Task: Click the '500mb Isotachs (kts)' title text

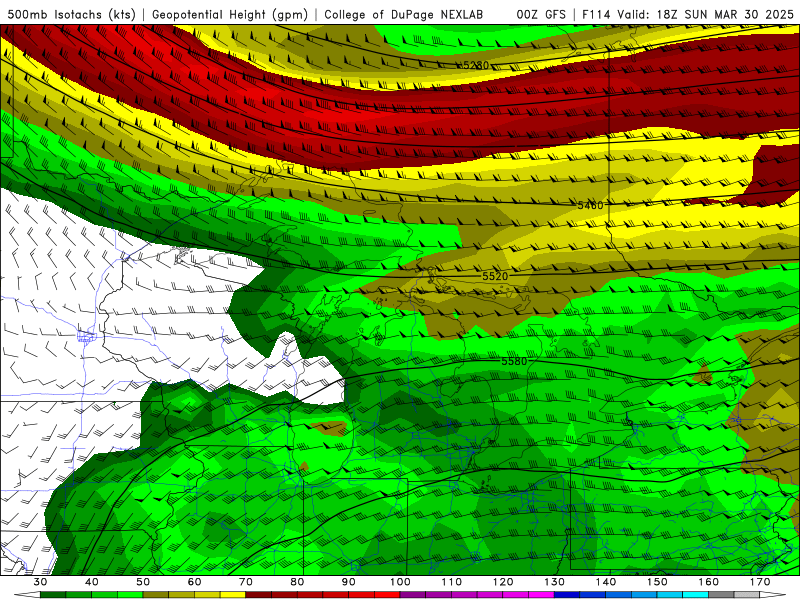Action: [x=72, y=14]
